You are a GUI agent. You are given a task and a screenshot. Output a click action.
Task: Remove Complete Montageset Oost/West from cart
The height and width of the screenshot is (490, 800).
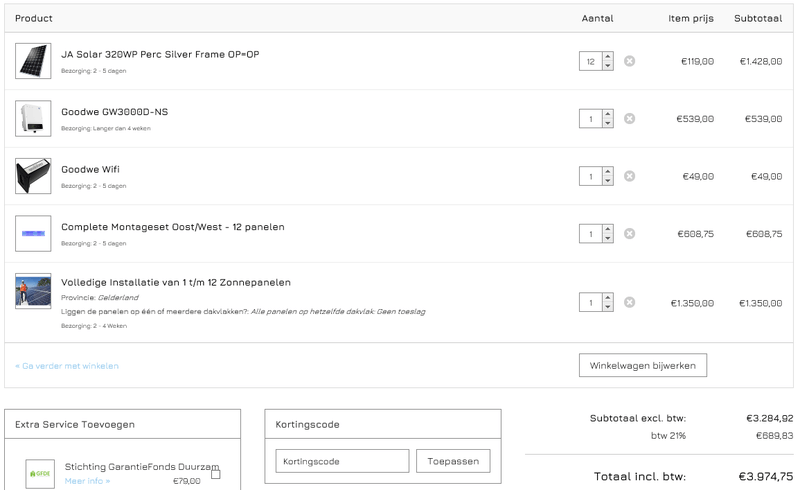pos(630,234)
